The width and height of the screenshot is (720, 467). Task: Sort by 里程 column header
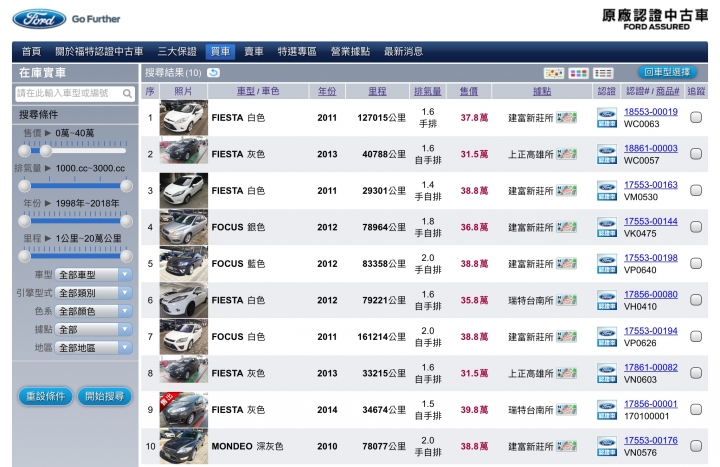tap(377, 91)
